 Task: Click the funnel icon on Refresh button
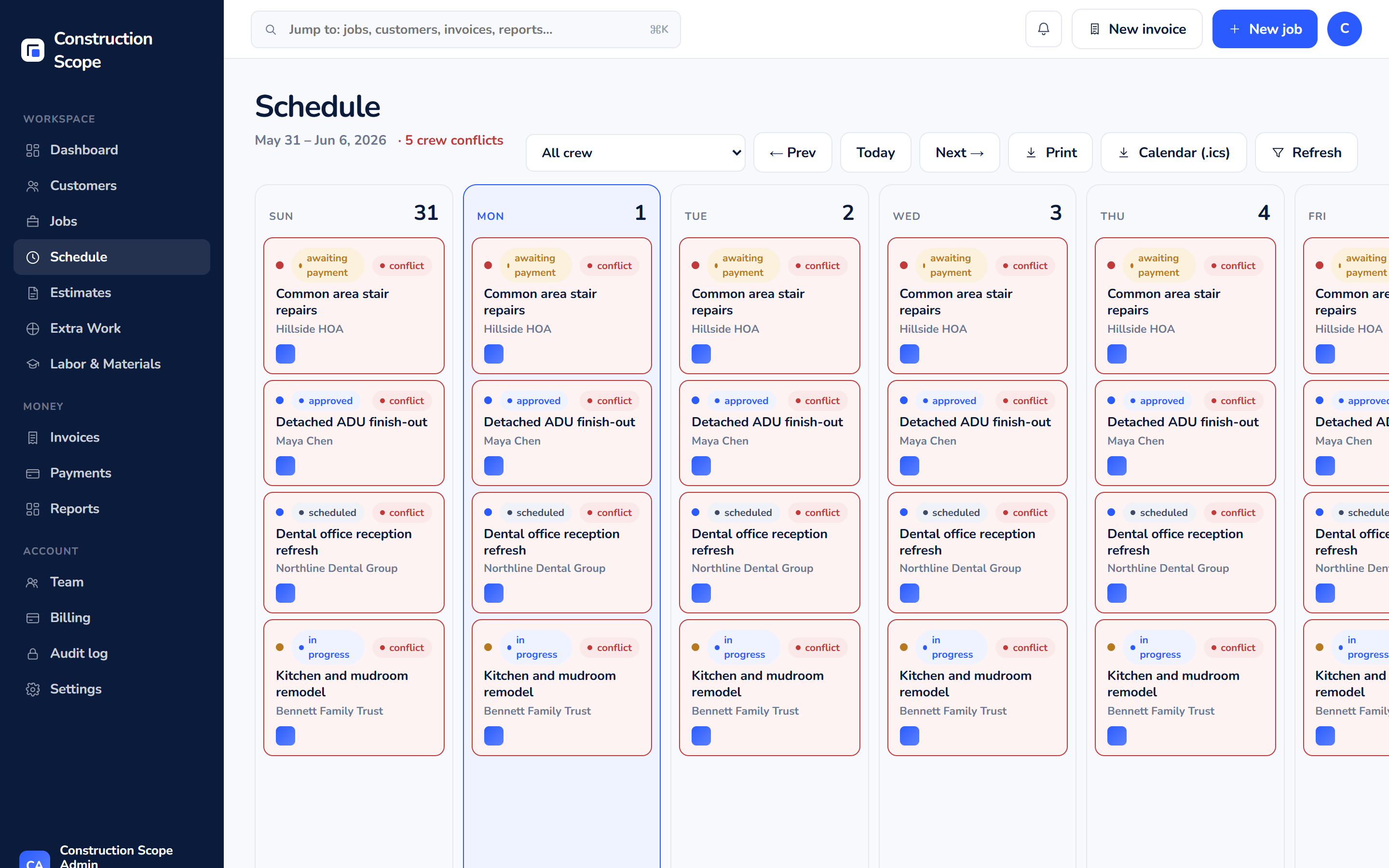point(1278,153)
